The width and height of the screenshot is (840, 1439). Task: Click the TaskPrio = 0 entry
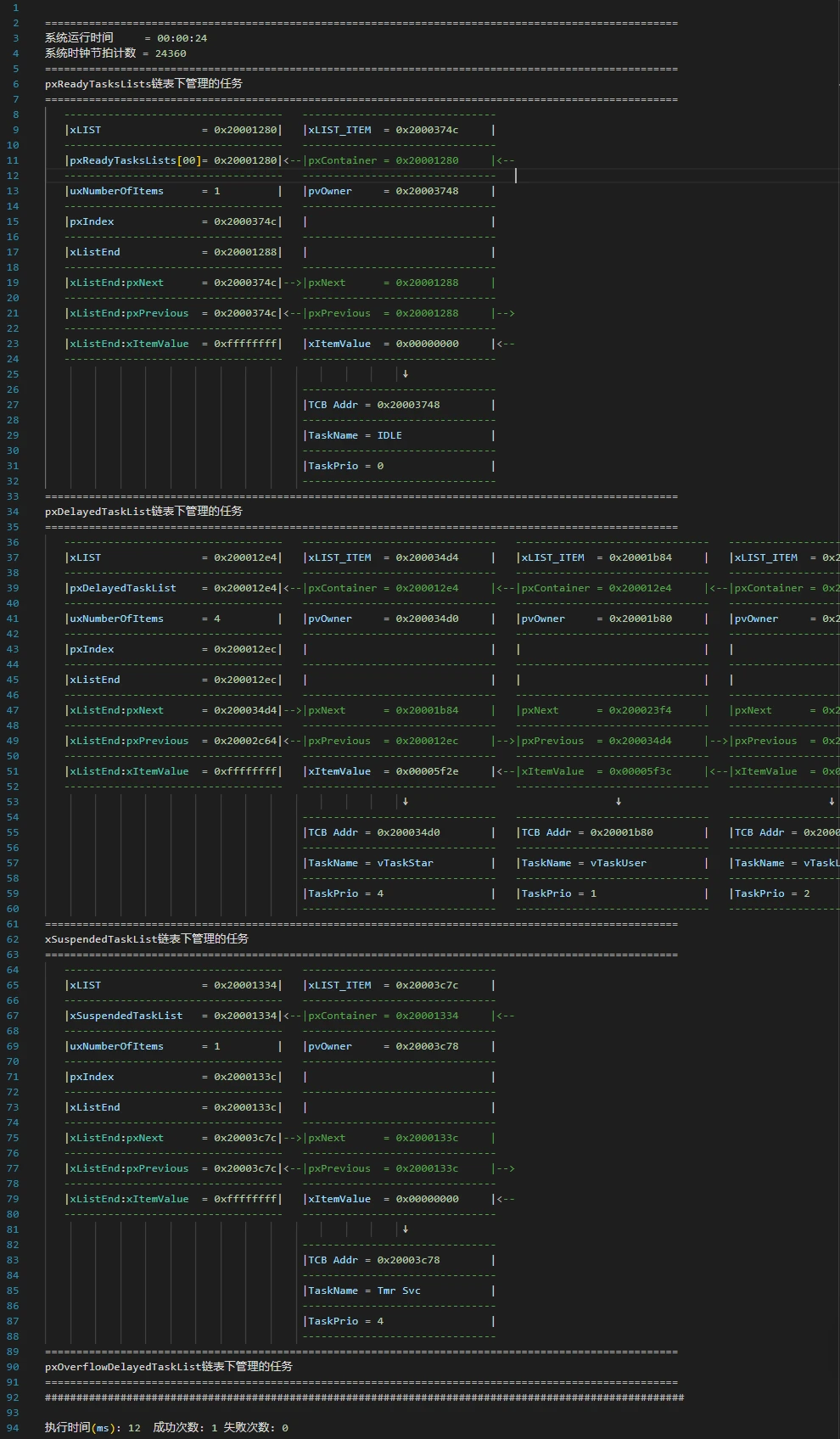coord(345,466)
